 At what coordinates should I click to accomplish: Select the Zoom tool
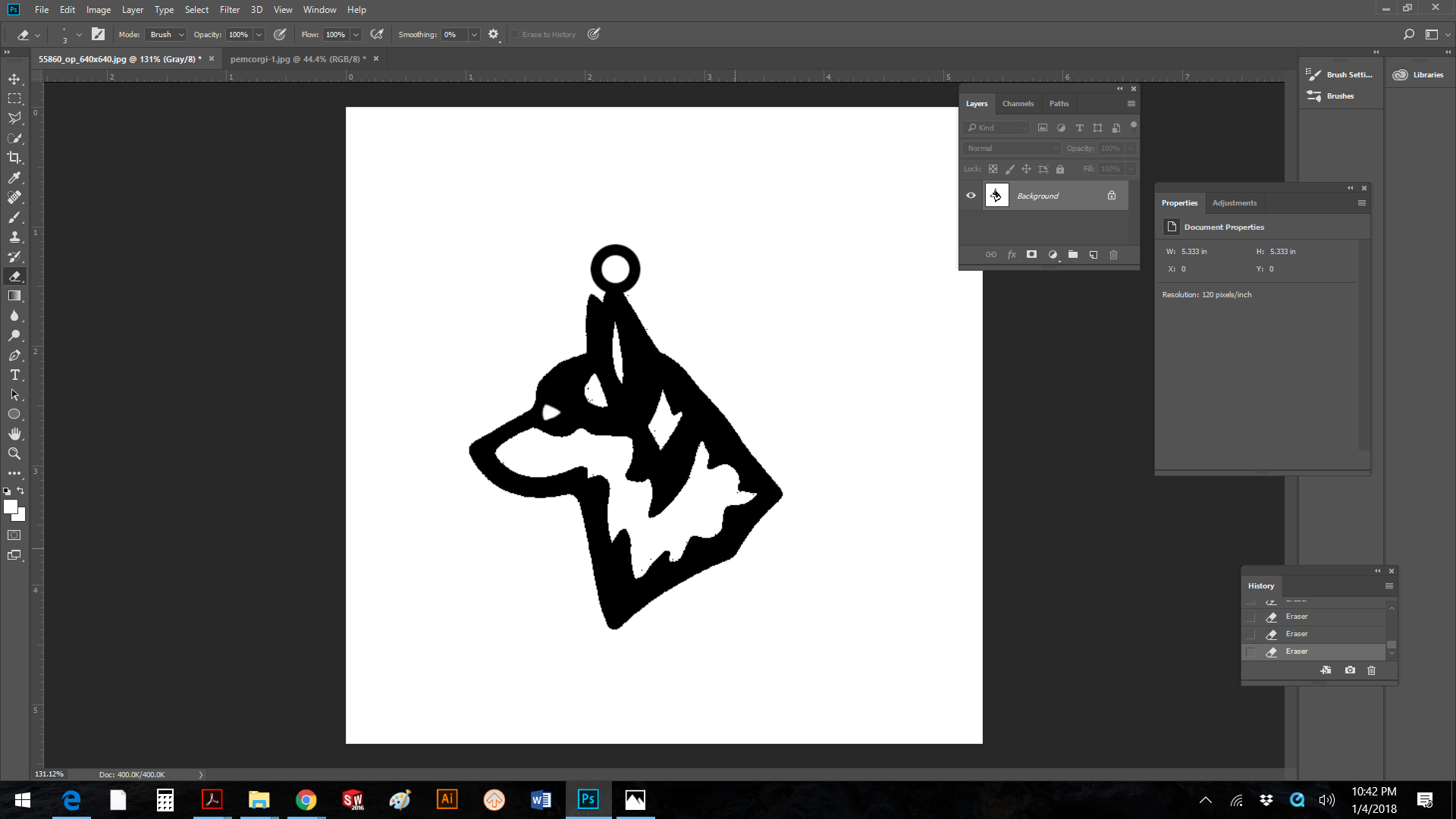pos(14,453)
